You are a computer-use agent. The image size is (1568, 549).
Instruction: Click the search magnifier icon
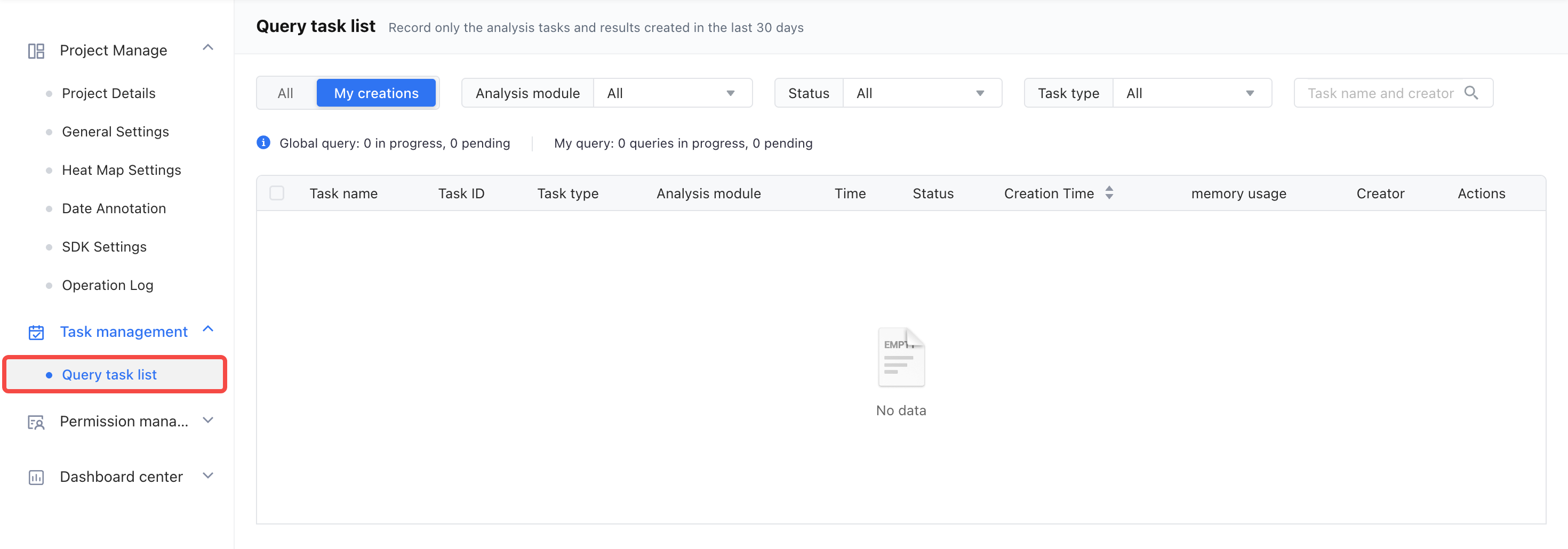[1470, 93]
